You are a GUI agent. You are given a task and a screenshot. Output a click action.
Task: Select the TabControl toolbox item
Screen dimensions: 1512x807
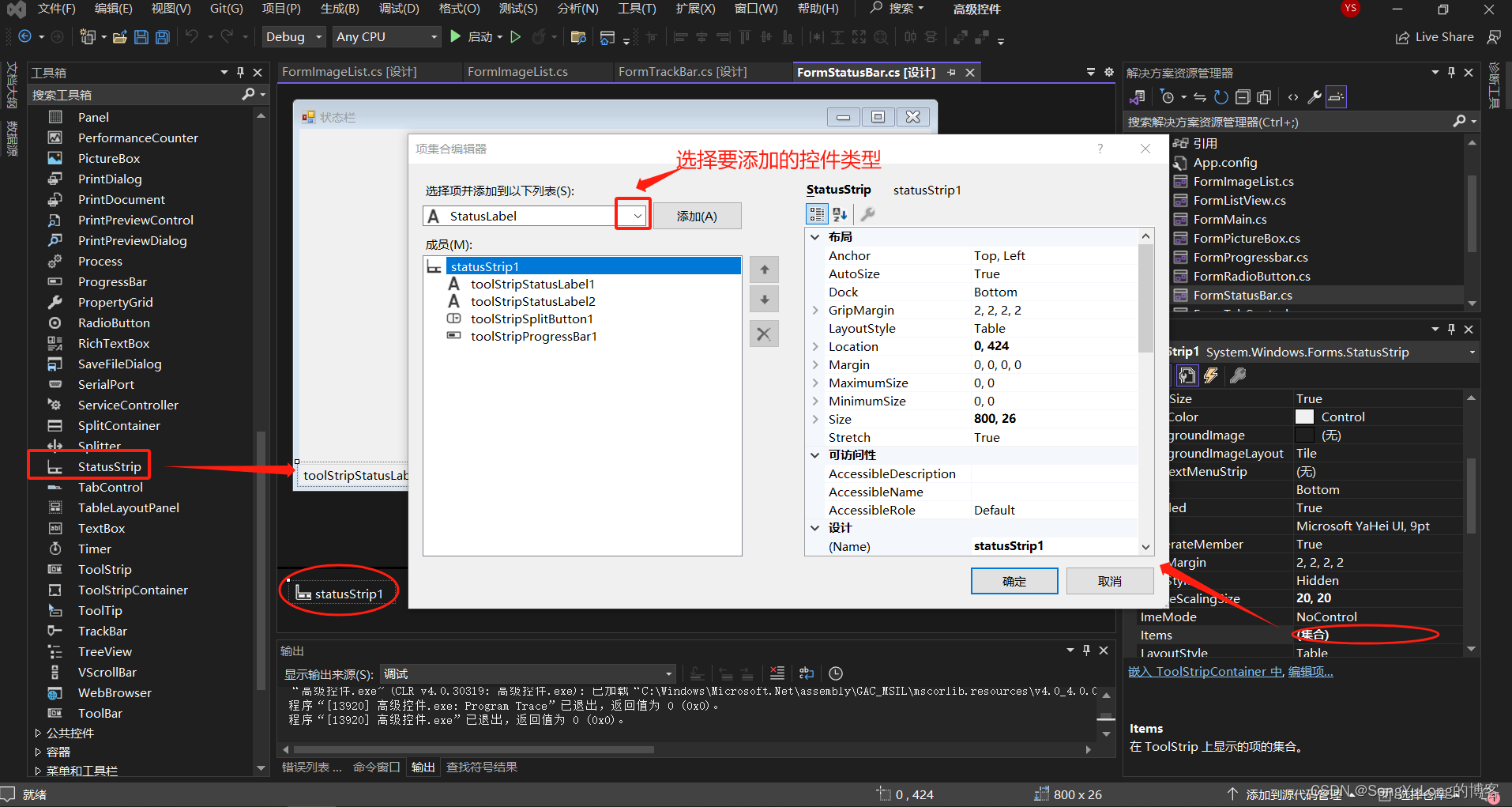coord(111,487)
